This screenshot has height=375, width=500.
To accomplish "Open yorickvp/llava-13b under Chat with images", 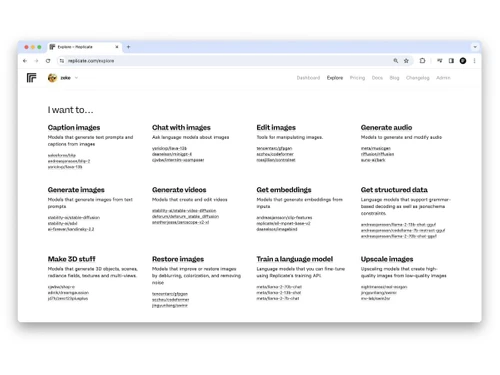I will [x=169, y=148].
